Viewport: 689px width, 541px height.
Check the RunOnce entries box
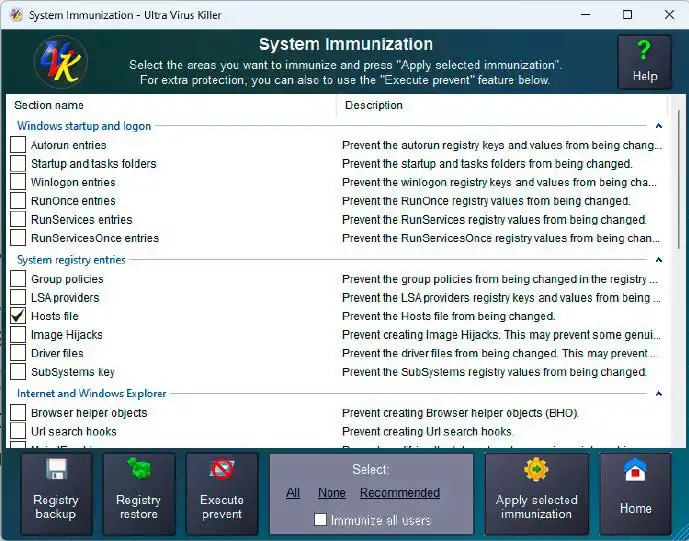tap(18, 200)
